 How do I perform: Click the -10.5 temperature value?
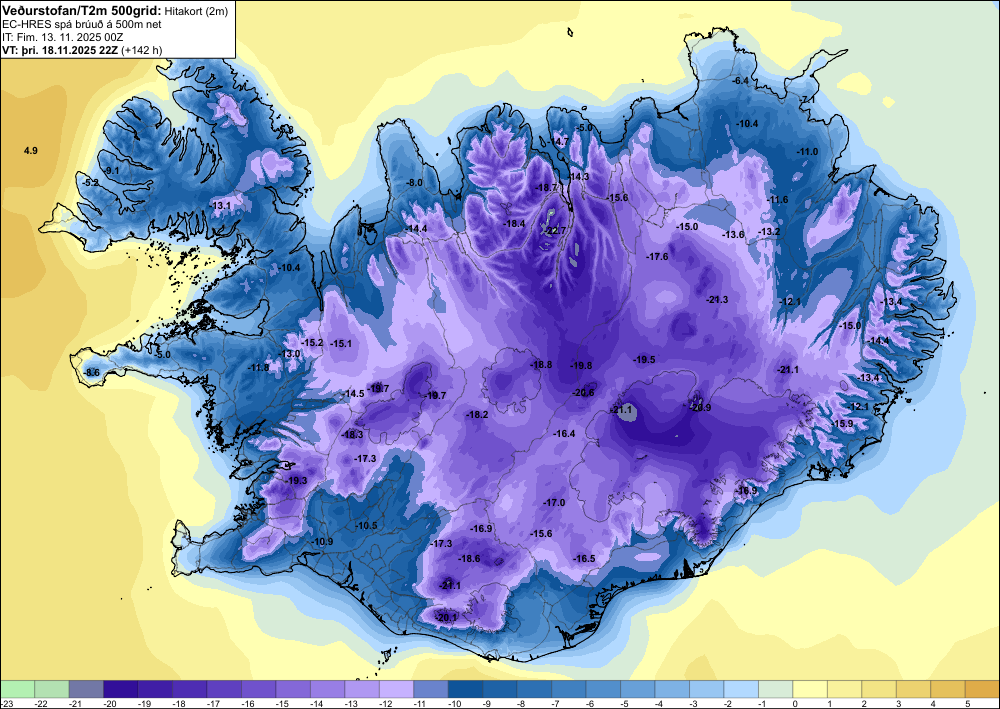(x=366, y=526)
